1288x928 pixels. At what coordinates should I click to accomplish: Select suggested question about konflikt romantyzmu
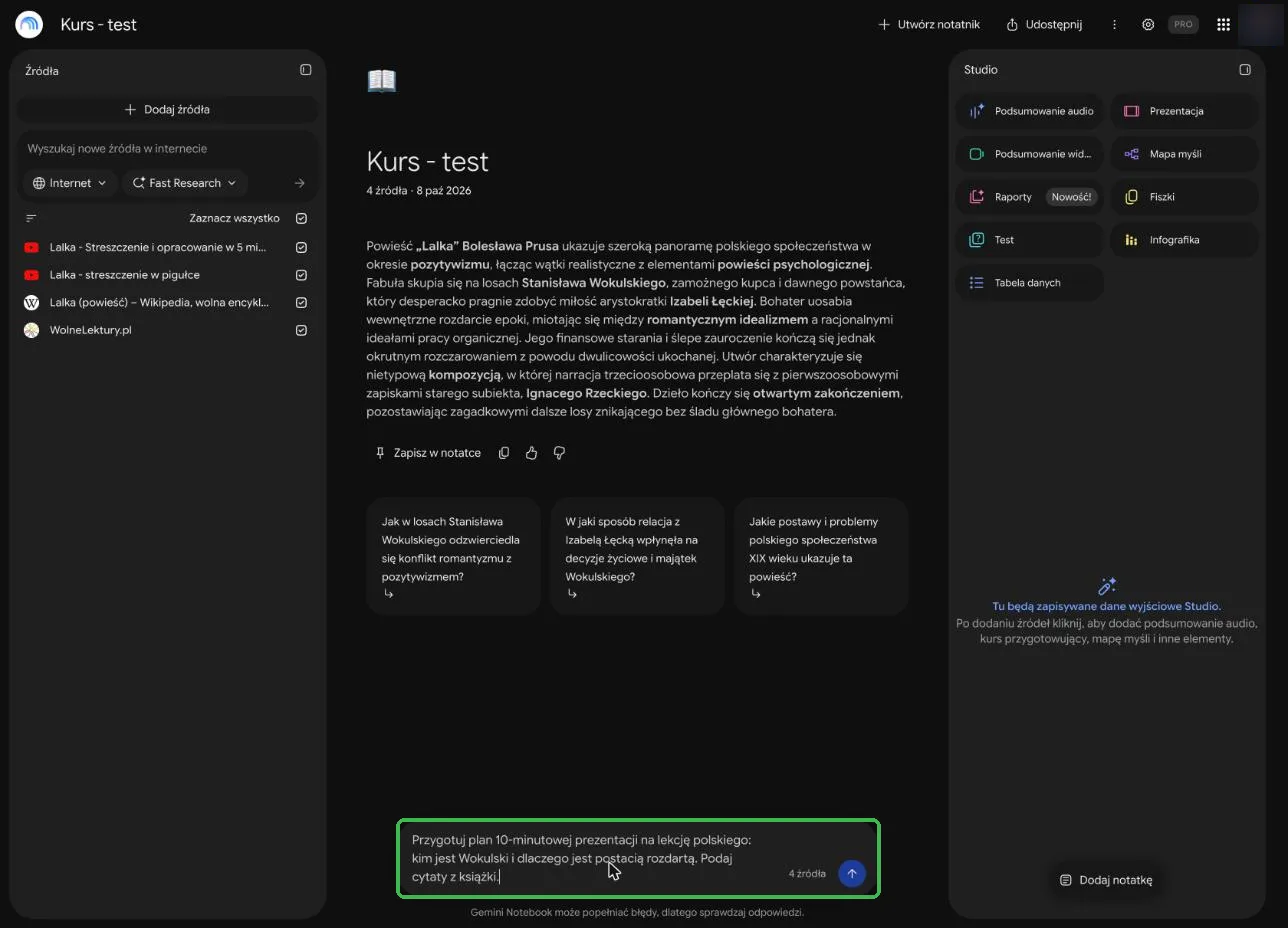pyautogui.click(x=453, y=555)
